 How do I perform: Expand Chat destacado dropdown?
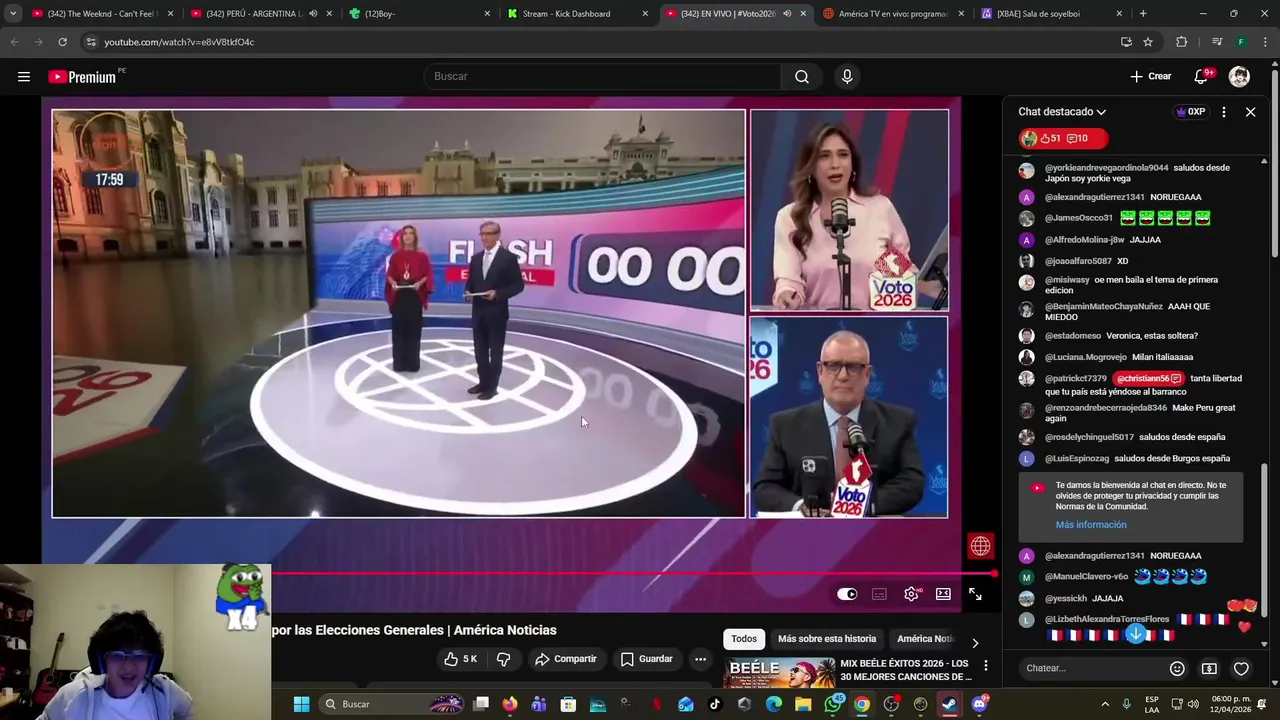coord(1062,112)
